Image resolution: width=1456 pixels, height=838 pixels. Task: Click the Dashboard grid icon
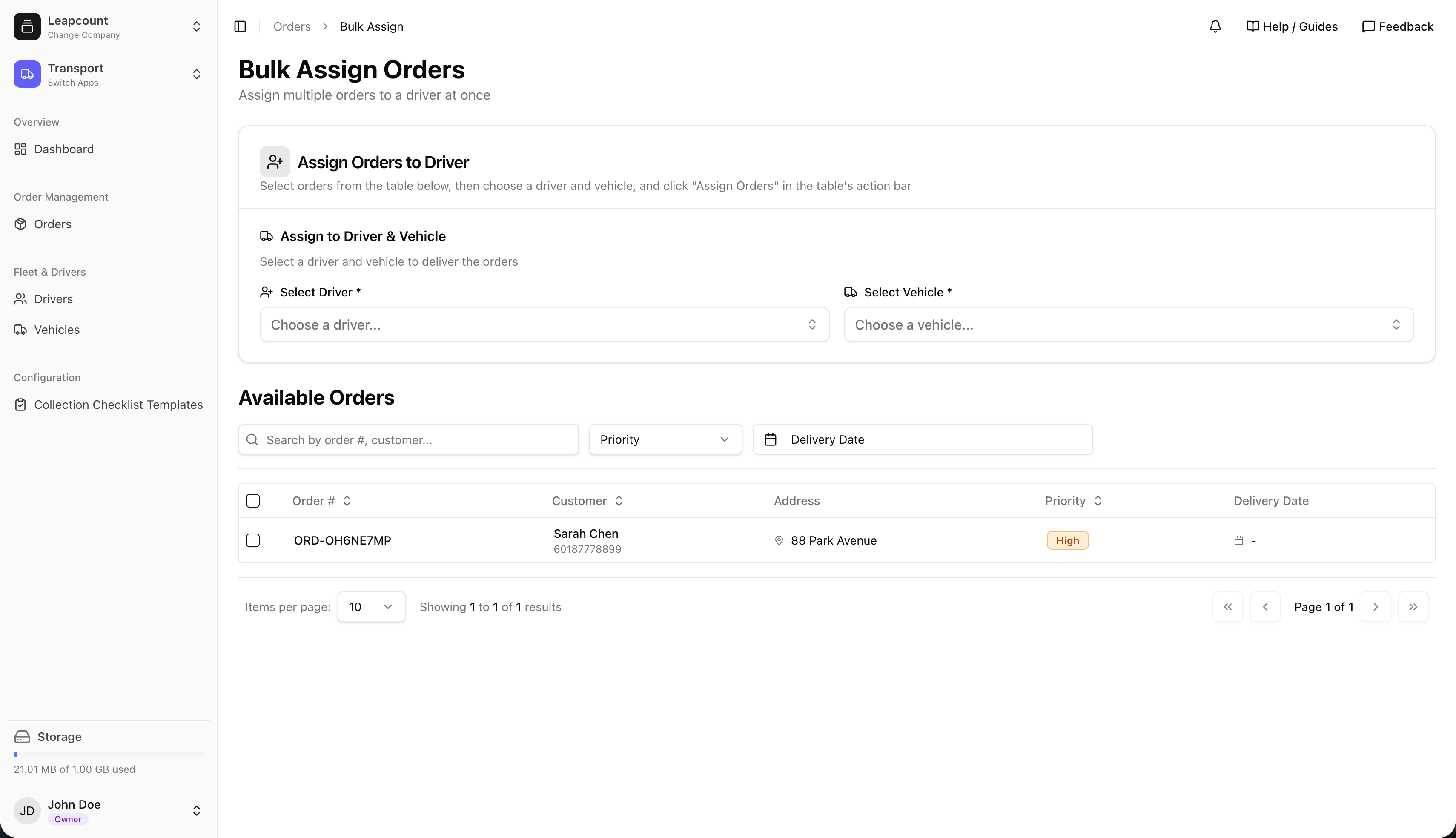pos(21,149)
